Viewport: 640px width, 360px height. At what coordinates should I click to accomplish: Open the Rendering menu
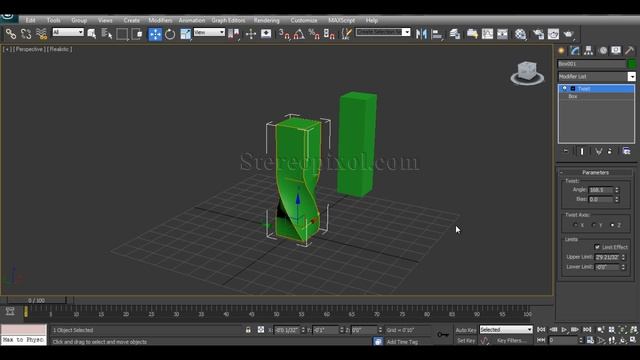(267, 20)
